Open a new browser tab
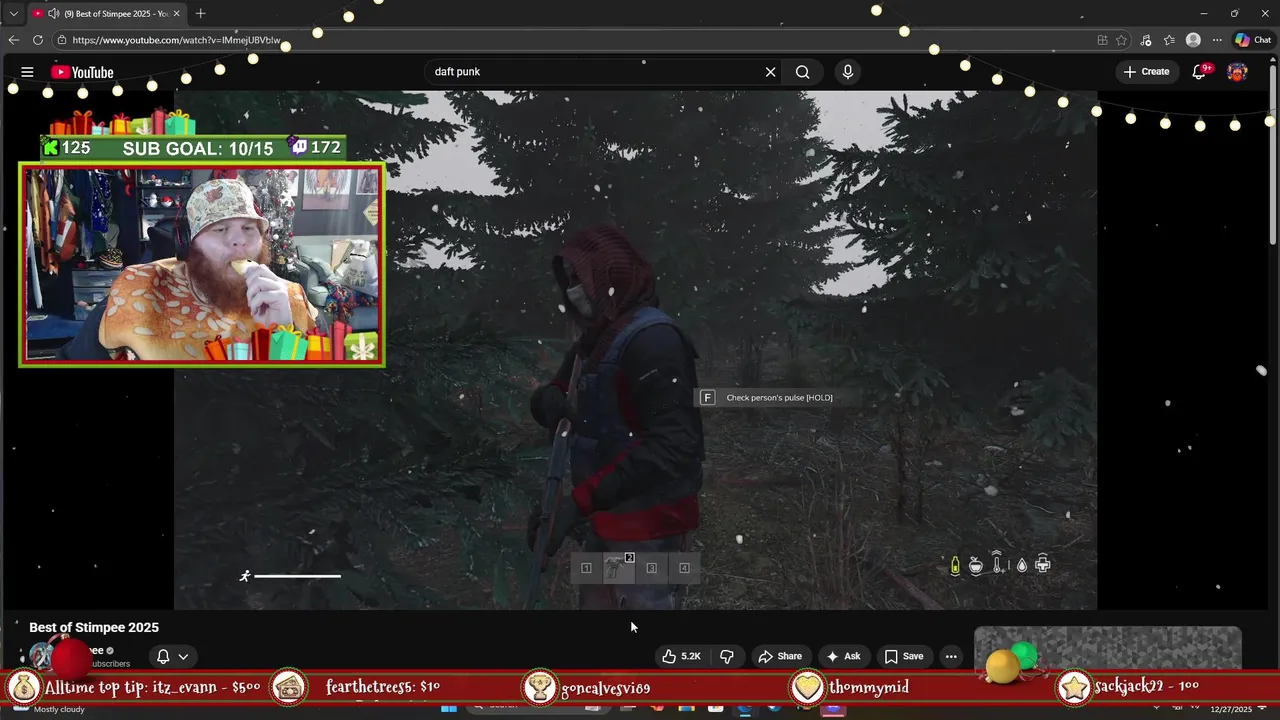This screenshot has height=720, width=1280. click(x=200, y=14)
